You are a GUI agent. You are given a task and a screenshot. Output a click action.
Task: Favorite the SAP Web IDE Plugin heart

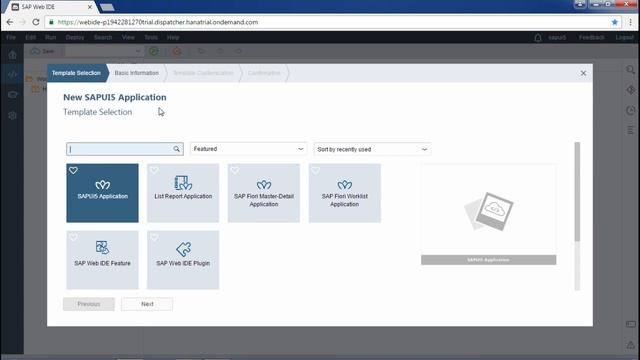coord(154,238)
